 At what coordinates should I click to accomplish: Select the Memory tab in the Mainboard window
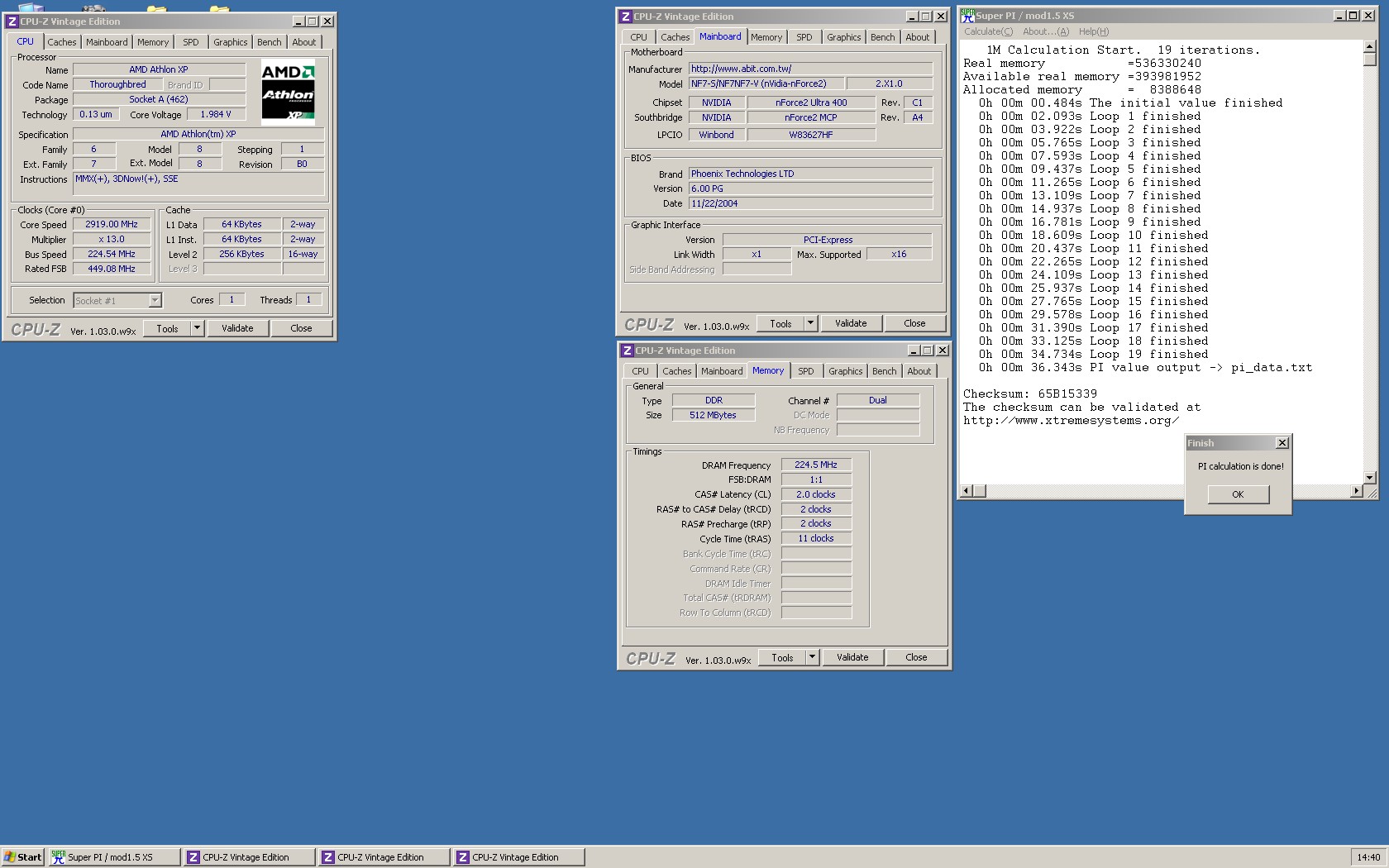click(x=766, y=37)
